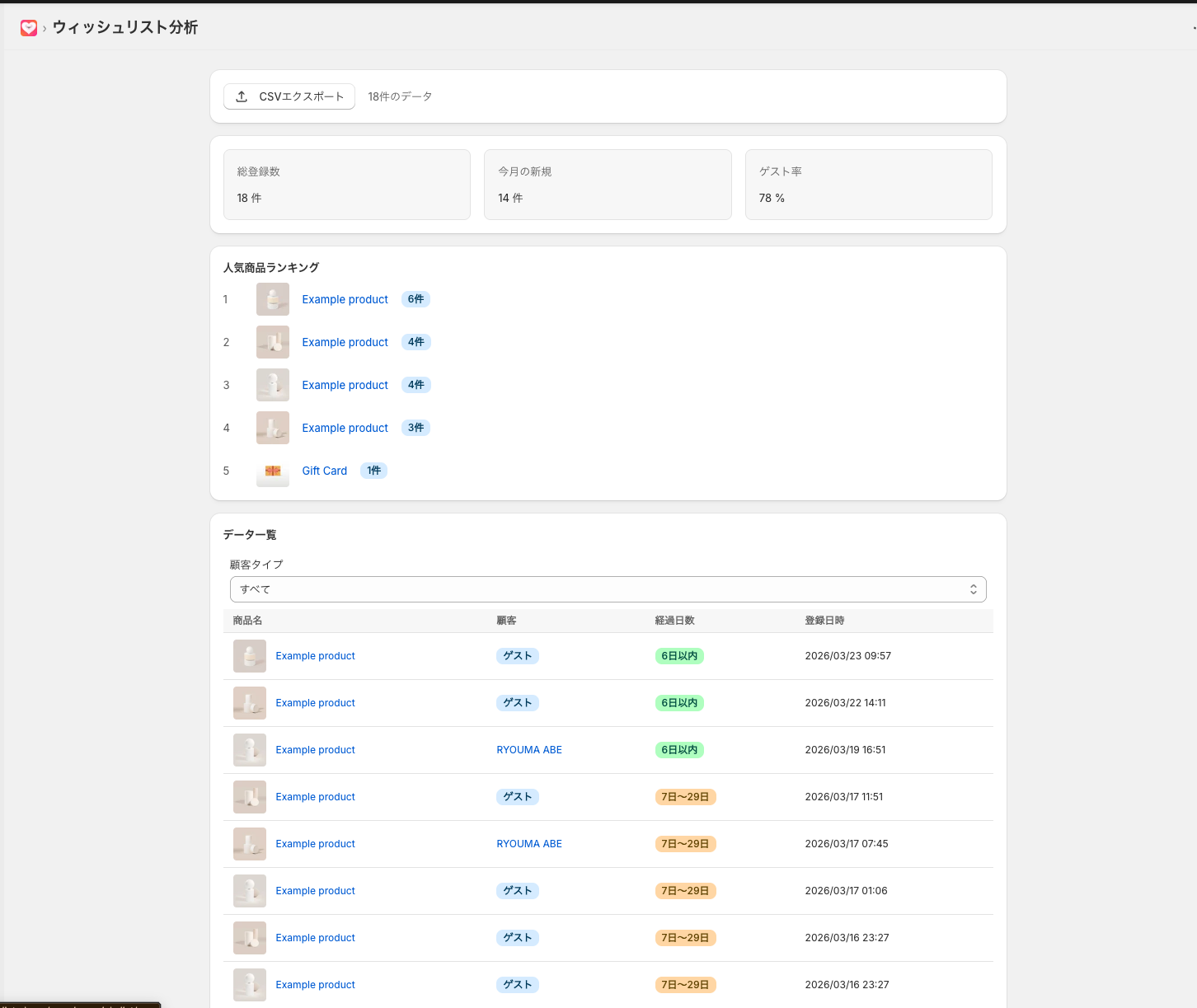Click the 登録日時 column header

pos(825,621)
